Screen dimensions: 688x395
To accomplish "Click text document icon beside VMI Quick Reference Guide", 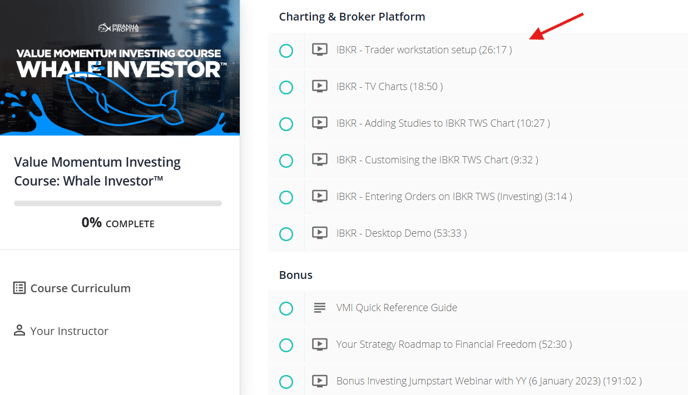I will pyautogui.click(x=319, y=308).
